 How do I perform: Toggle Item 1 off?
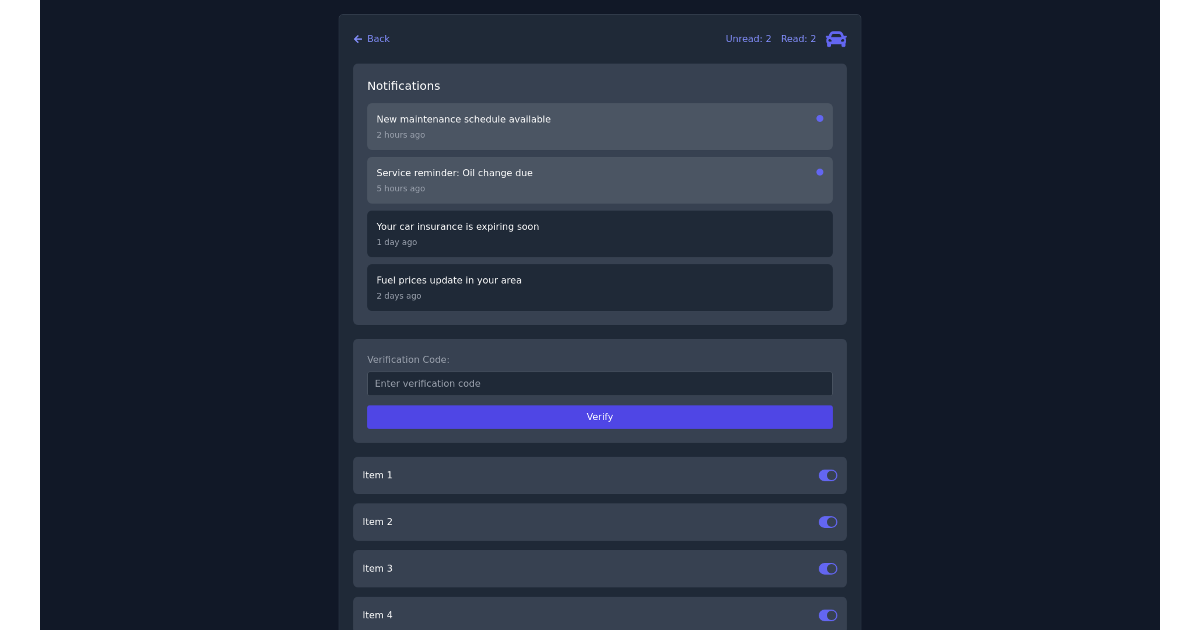point(827,475)
